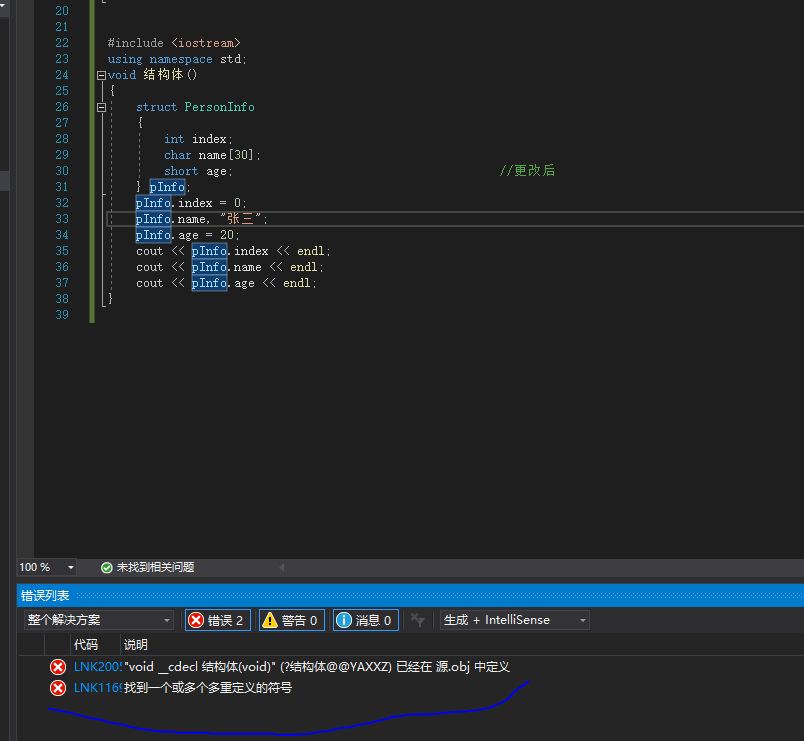Click the short age declaration
Viewport: 804px width, 741px height.
(x=198, y=171)
